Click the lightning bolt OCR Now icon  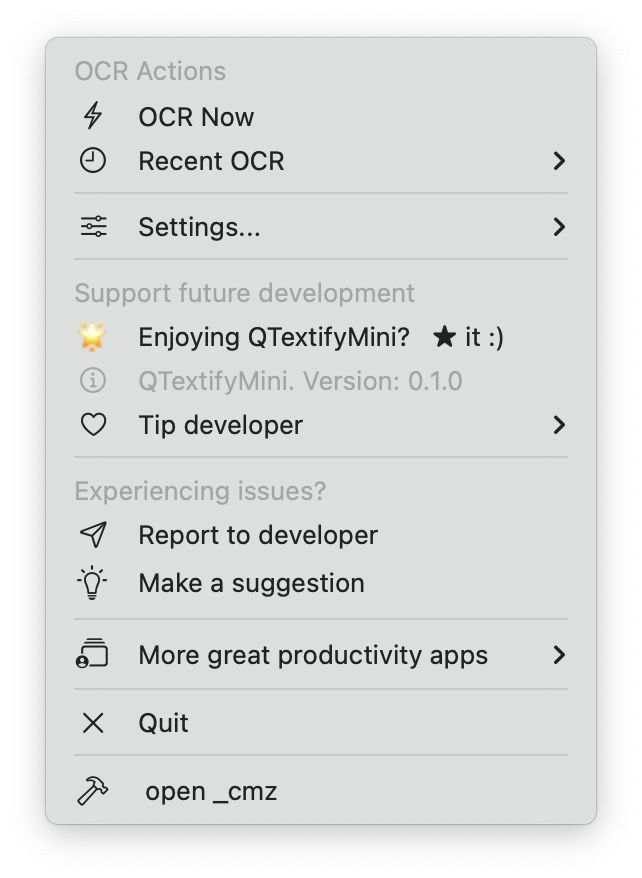[93, 116]
